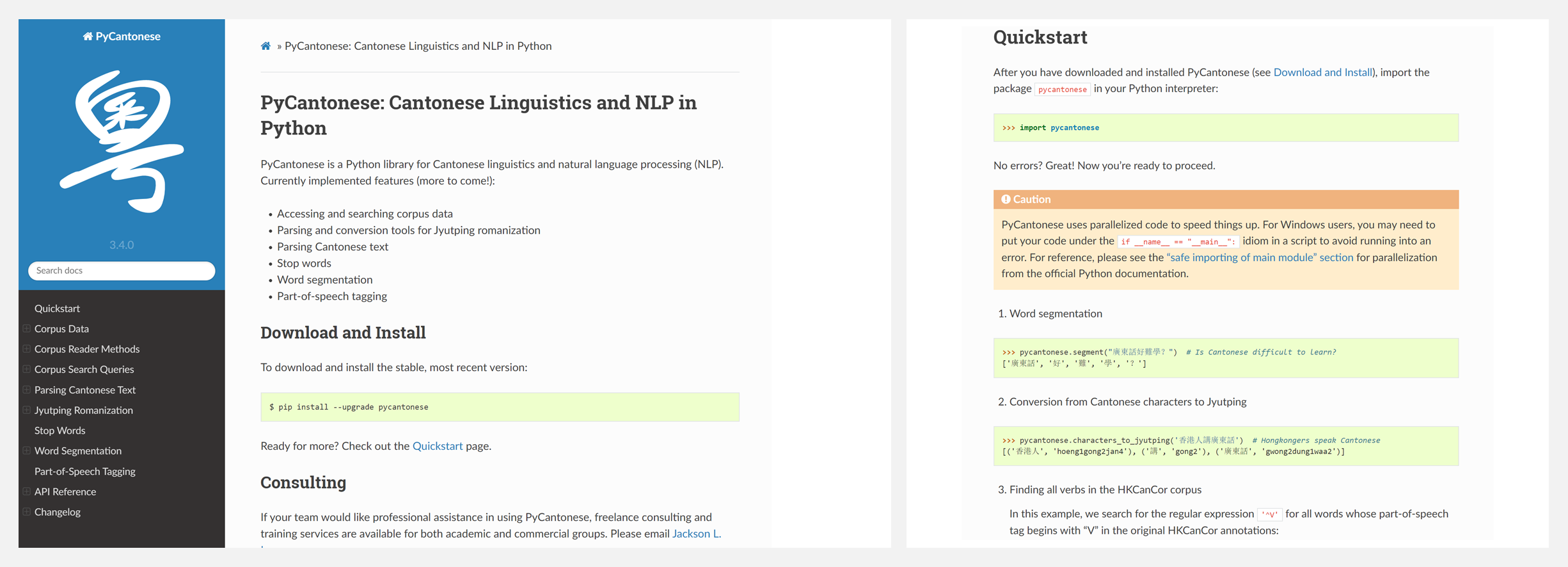Click the home icon in the breadcrumb
The height and width of the screenshot is (567, 1568).
click(265, 46)
